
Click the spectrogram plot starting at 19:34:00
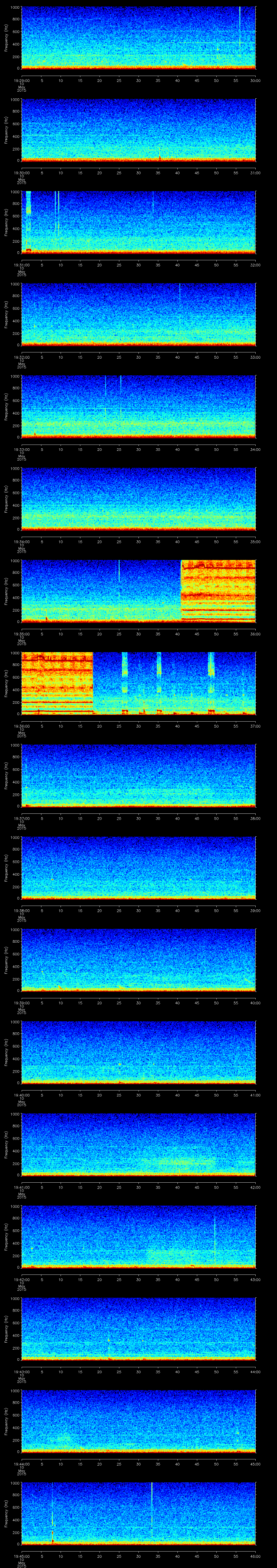pyautogui.click(x=138, y=499)
